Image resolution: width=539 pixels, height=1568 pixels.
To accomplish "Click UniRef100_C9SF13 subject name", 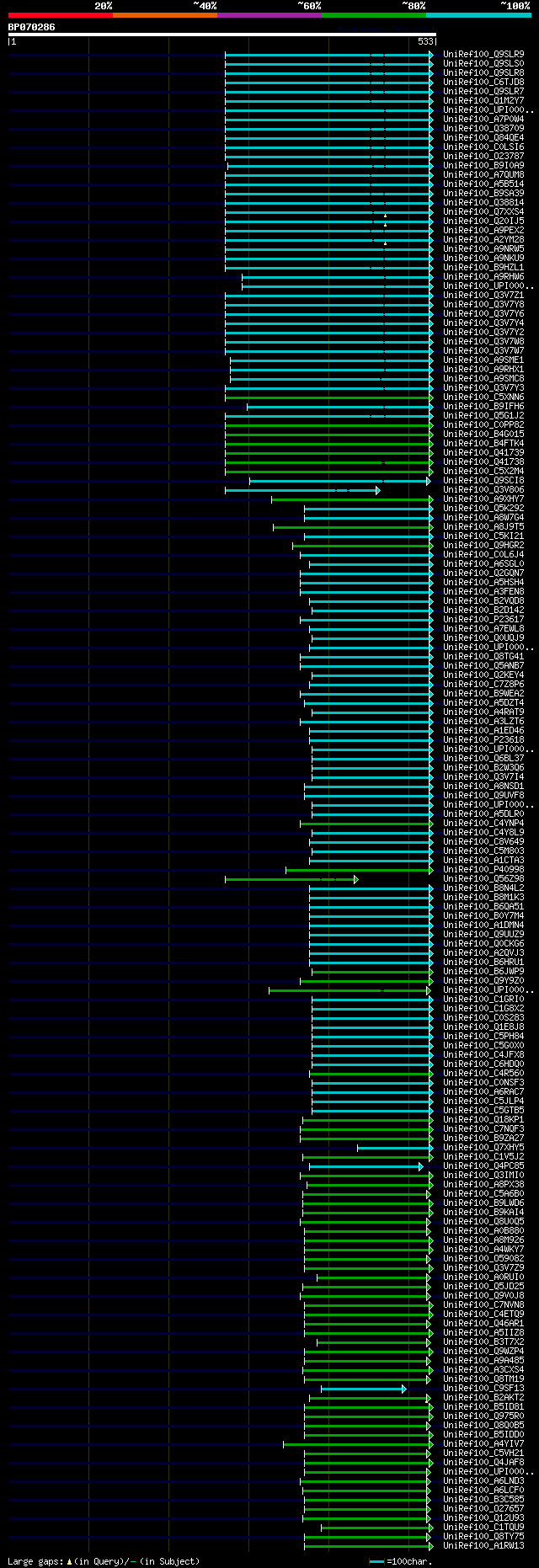I will click(x=483, y=1389).
